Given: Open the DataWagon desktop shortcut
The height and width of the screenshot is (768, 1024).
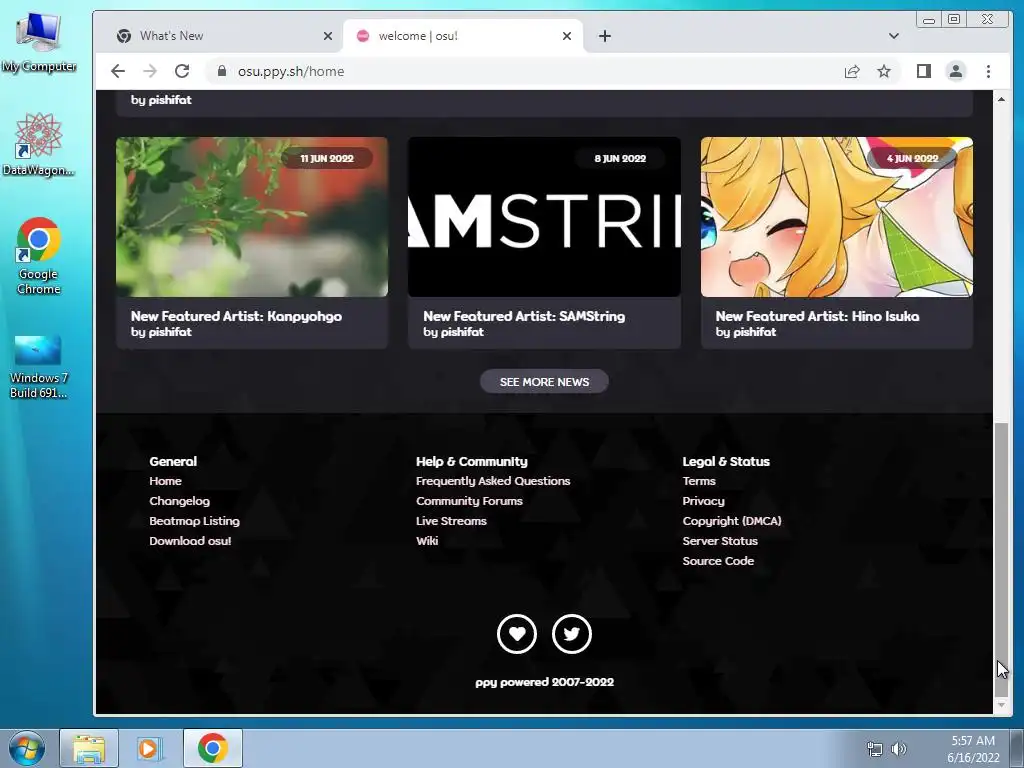Looking at the screenshot, I should point(39,144).
